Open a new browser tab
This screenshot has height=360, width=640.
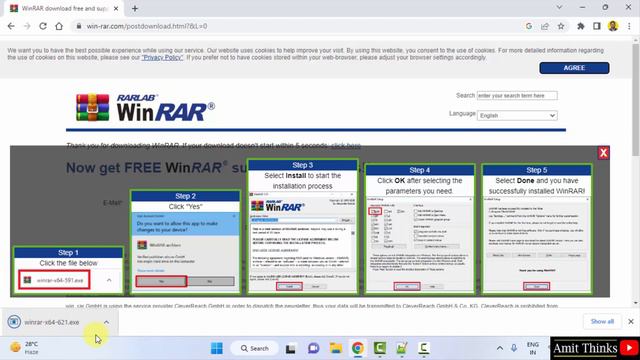point(135,8)
